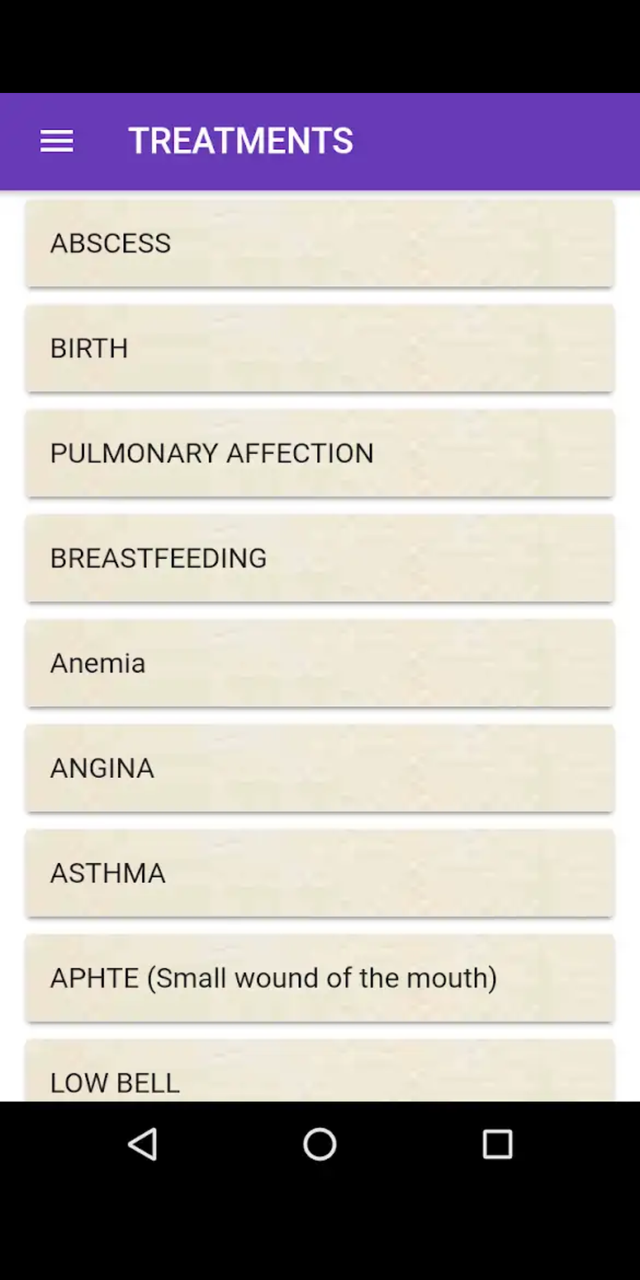Viewport: 640px width, 1280px height.
Task: View treatment for lung pulmonary affection
Action: pyautogui.click(x=320, y=453)
